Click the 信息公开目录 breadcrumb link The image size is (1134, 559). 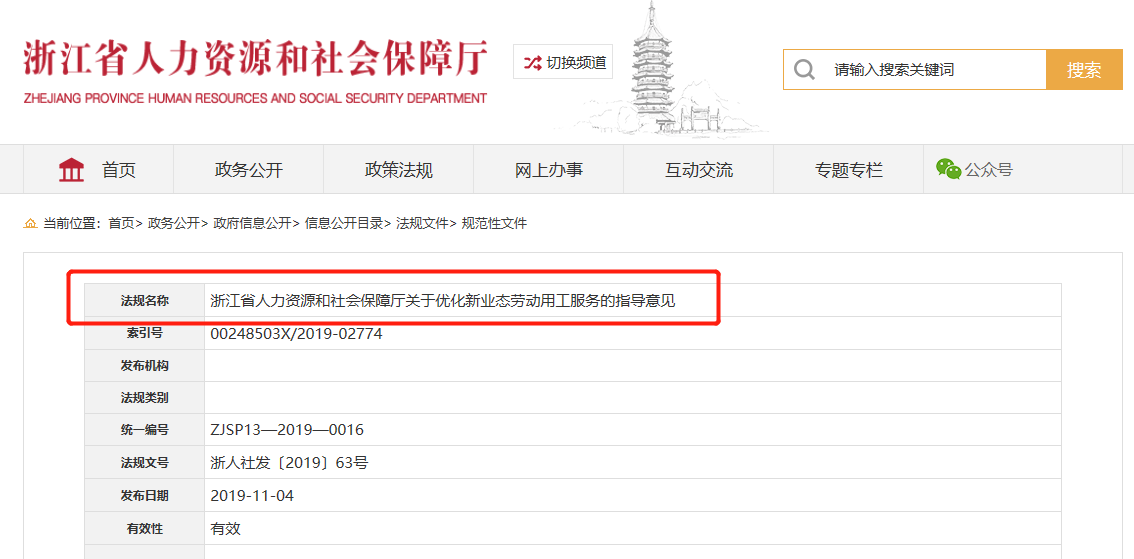[x=344, y=223]
